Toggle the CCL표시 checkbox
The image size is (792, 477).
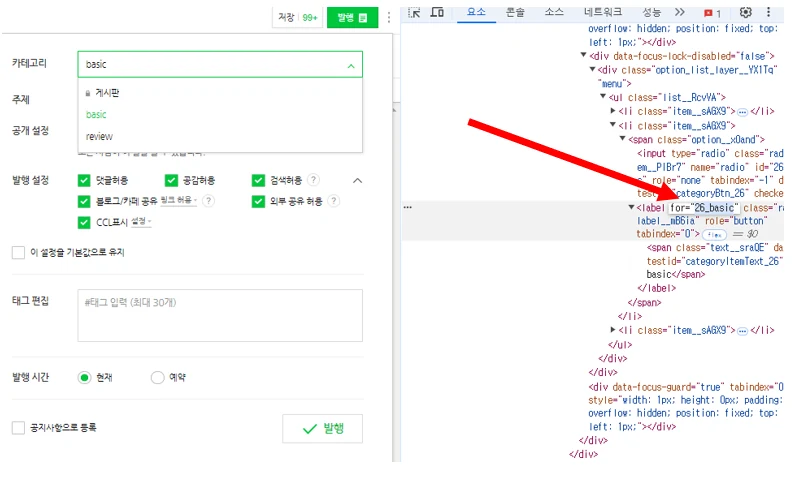coord(84,222)
